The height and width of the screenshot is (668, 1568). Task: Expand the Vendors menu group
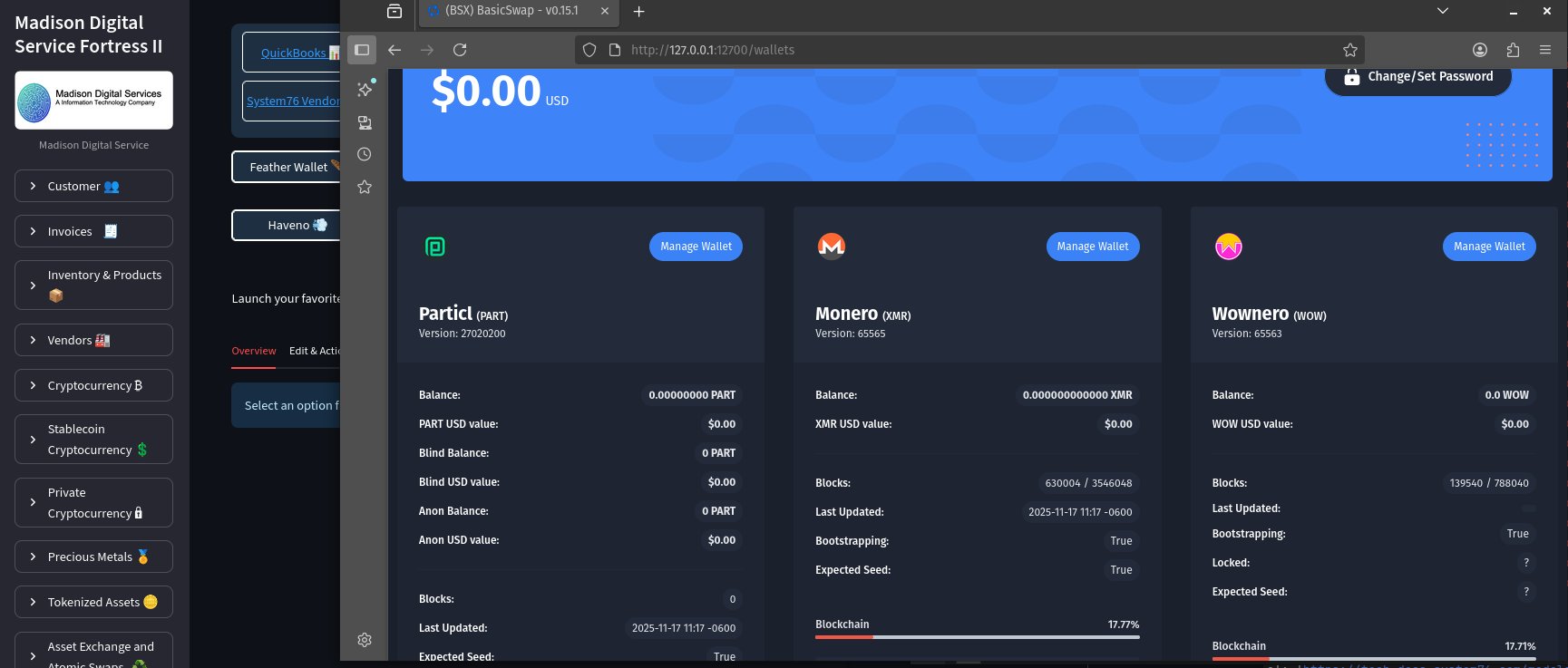pos(93,340)
